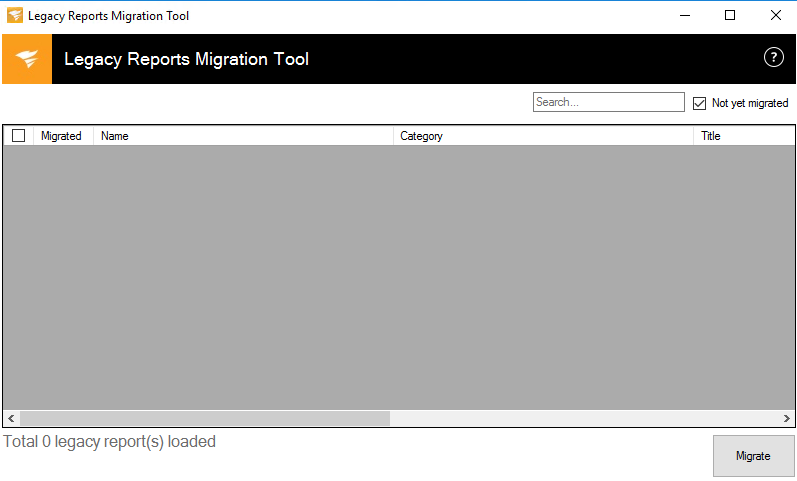Click the small app icon in title bar
This screenshot has width=797, height=481.
(15, 15)
